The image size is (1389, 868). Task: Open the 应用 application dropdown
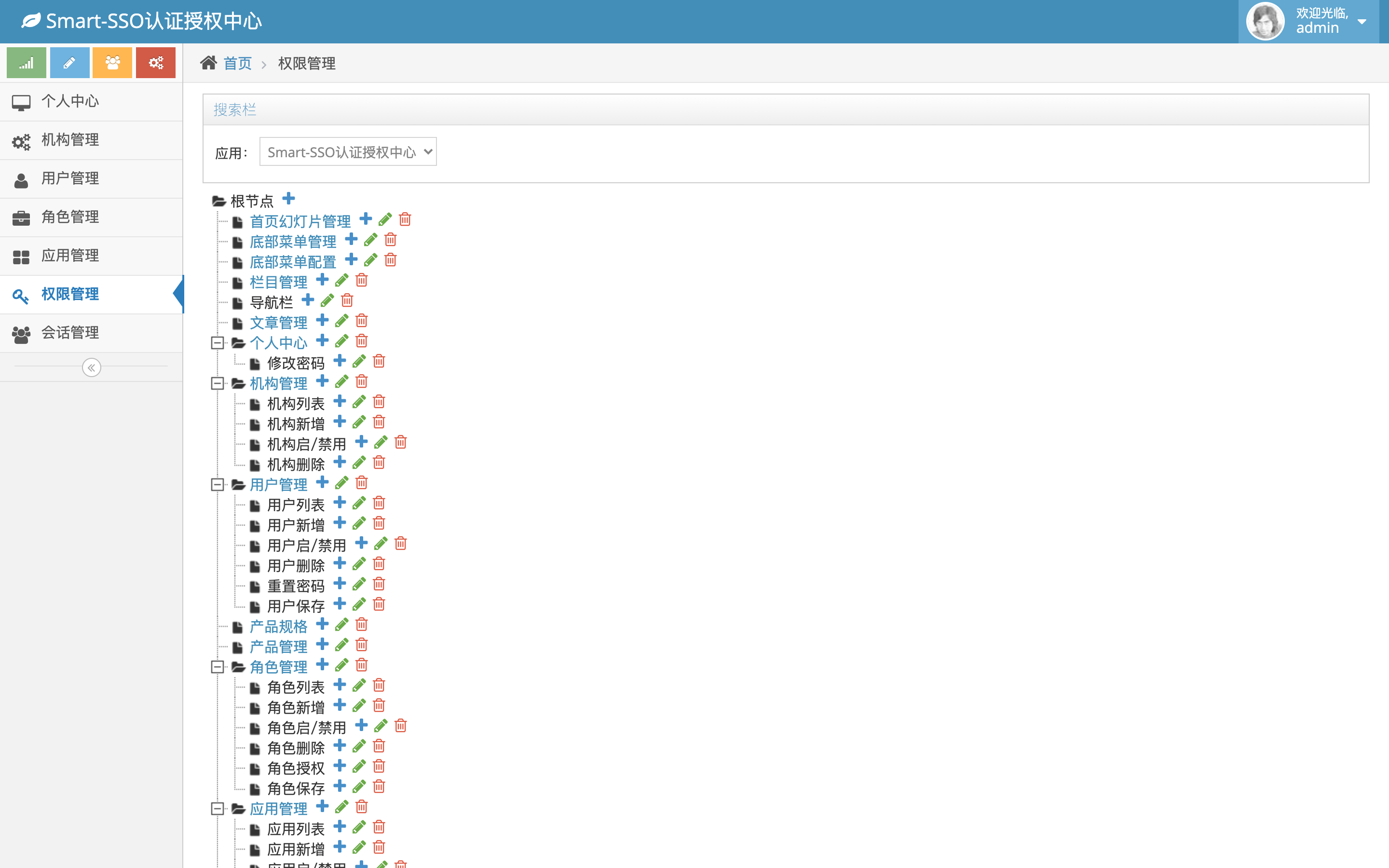[x=348, y=151]
